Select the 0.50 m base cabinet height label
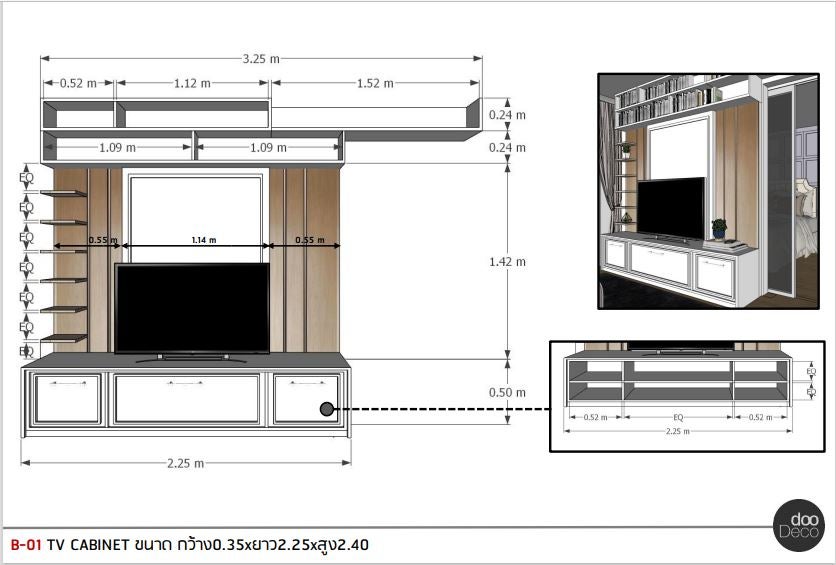 click(x=507, y=393)
